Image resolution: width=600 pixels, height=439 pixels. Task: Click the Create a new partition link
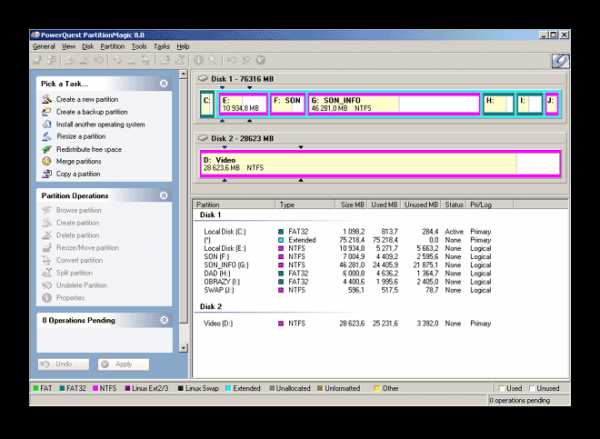tap(87, 99)
